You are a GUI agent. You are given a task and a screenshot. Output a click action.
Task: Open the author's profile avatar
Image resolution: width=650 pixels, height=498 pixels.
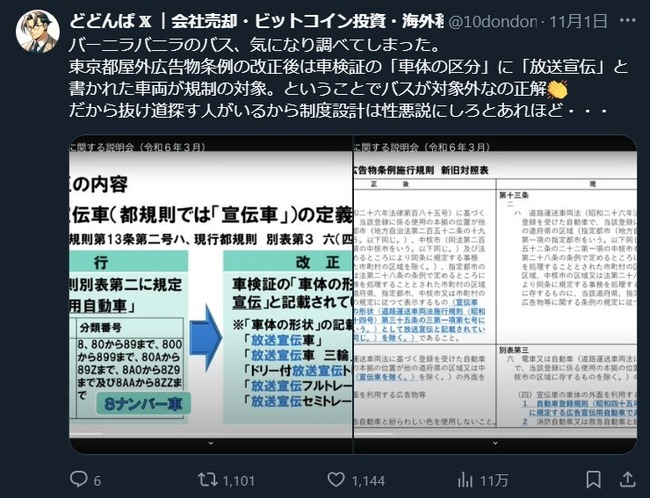[38, 32]
